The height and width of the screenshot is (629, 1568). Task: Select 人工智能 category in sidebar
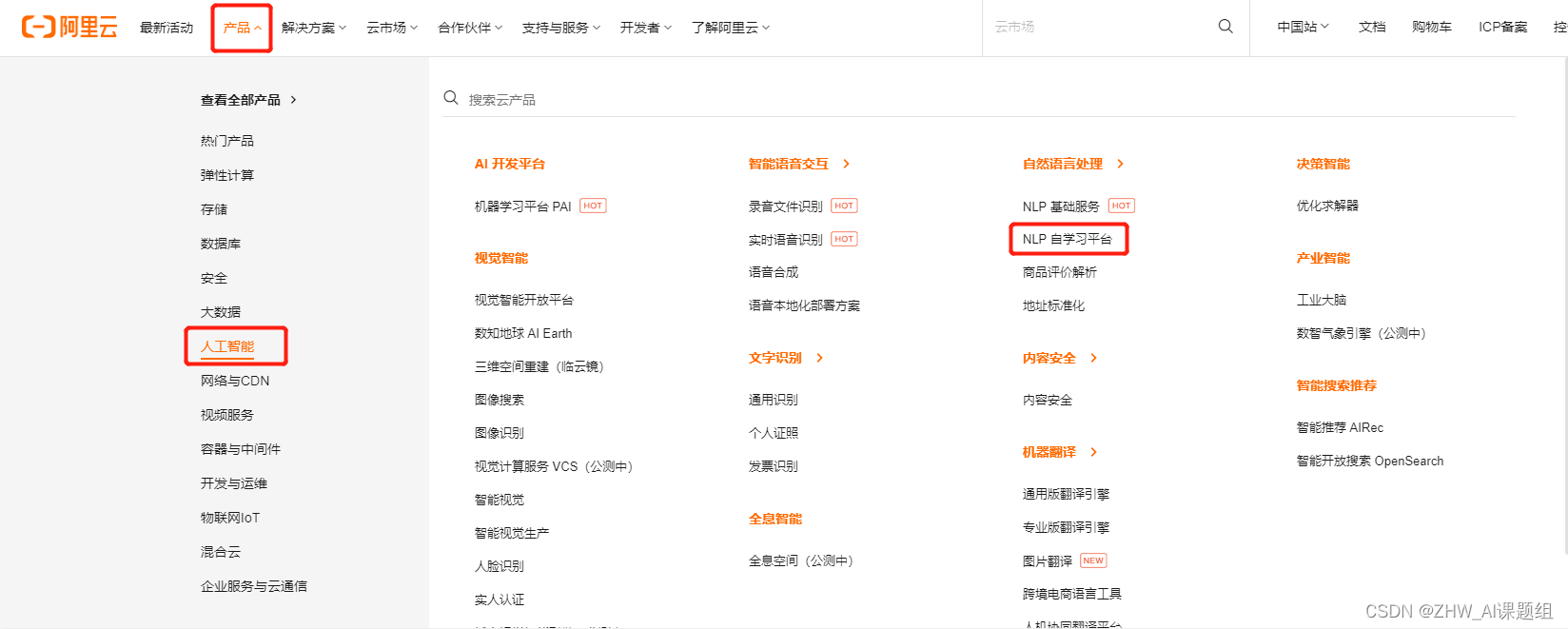click(227, 346)
